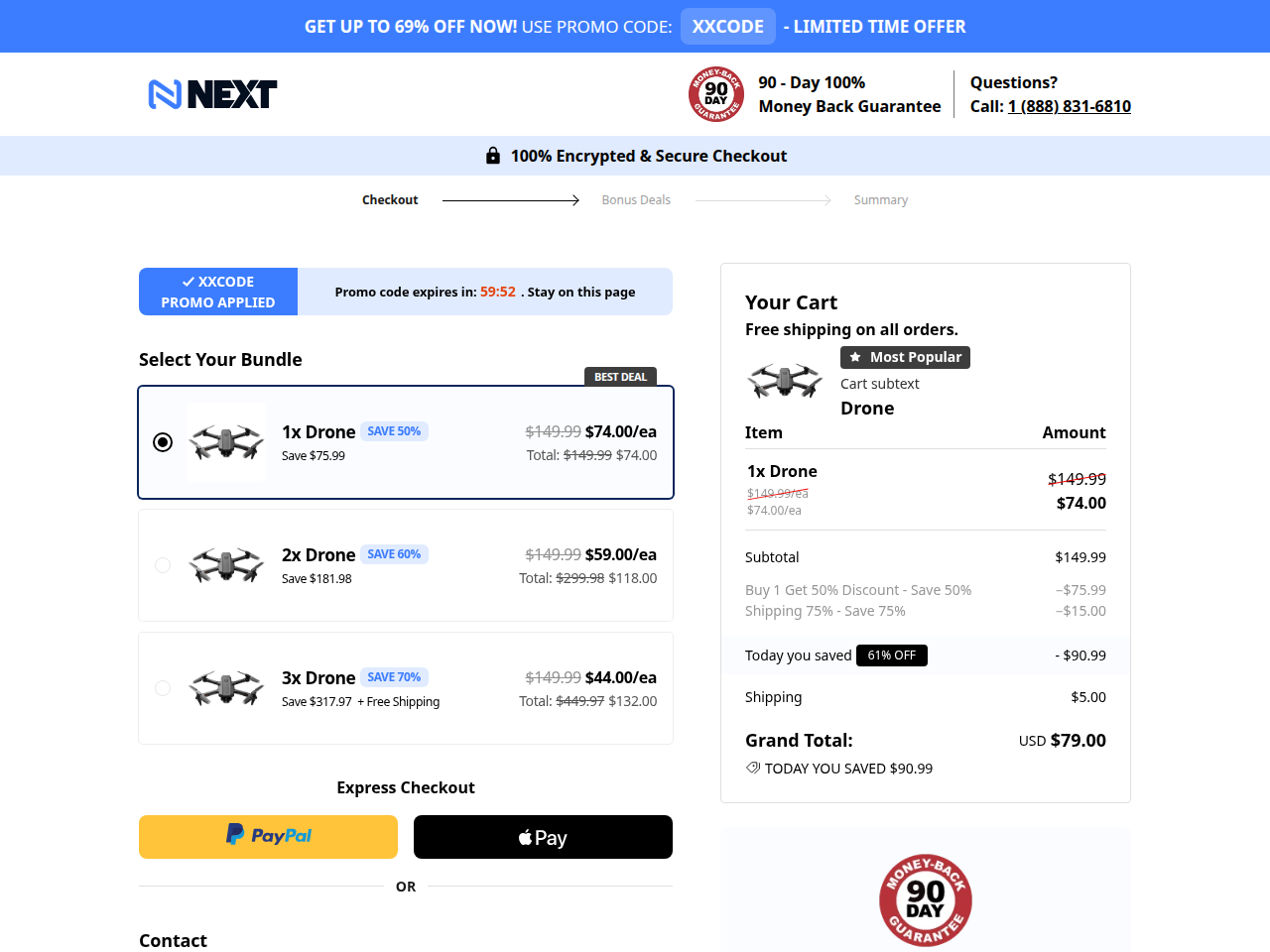The height and width of the screenshot is (952, 1270).
Task: Call the 1 (888) 831-6810 phone link
Action: pos(1070,106)
